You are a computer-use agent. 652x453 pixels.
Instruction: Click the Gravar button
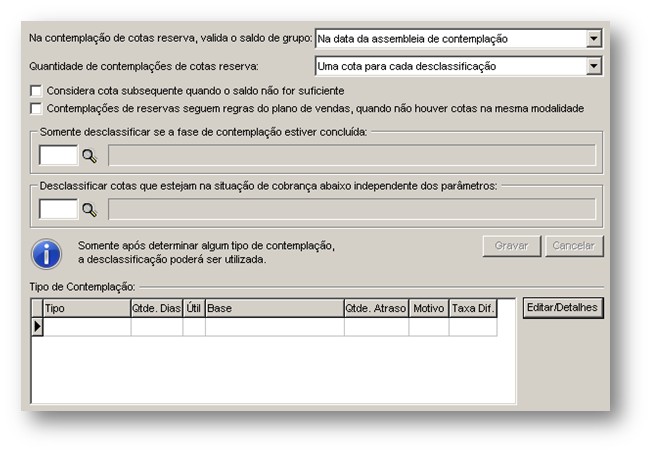(x=511, y=246)
